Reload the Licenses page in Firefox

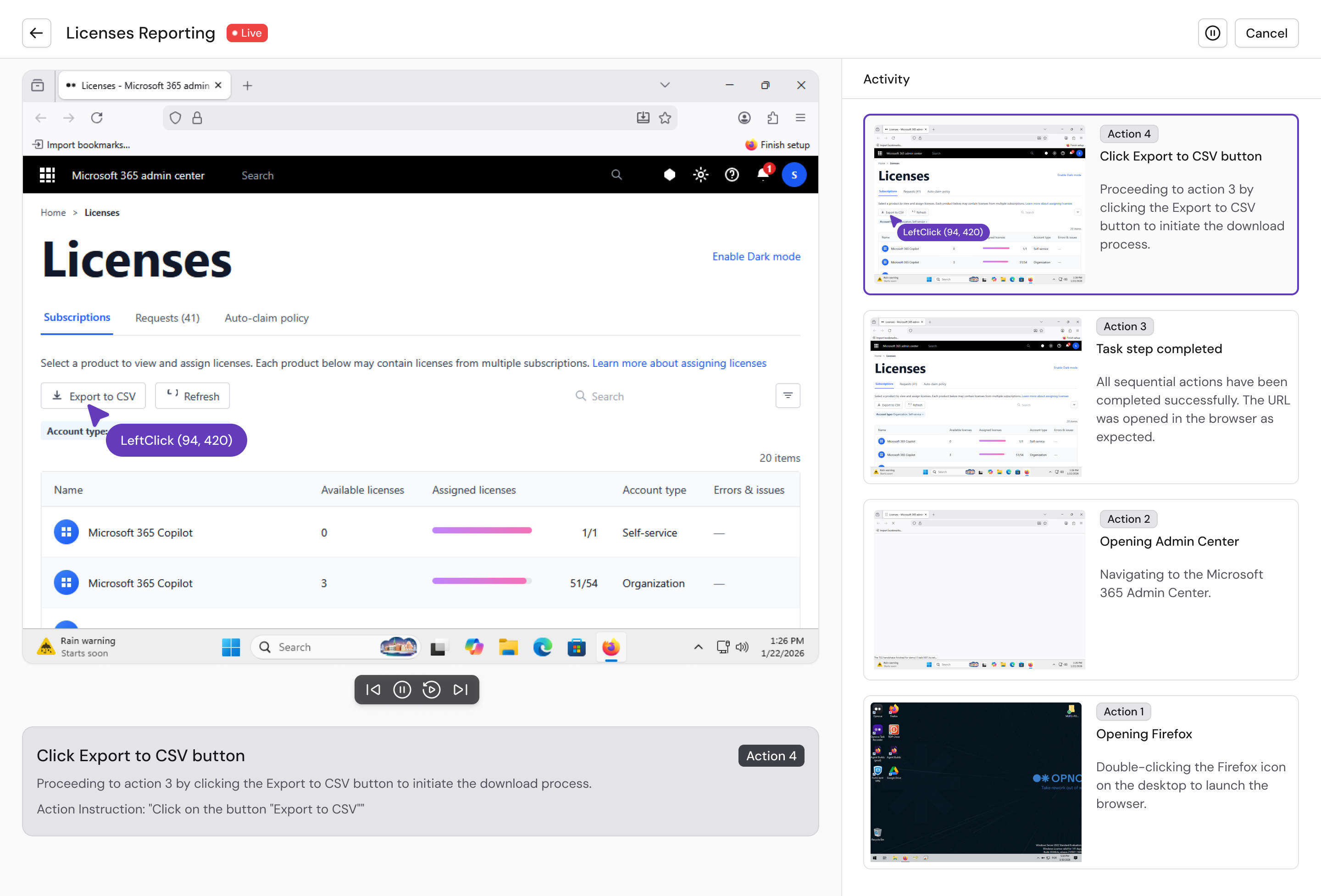(97, 117)
